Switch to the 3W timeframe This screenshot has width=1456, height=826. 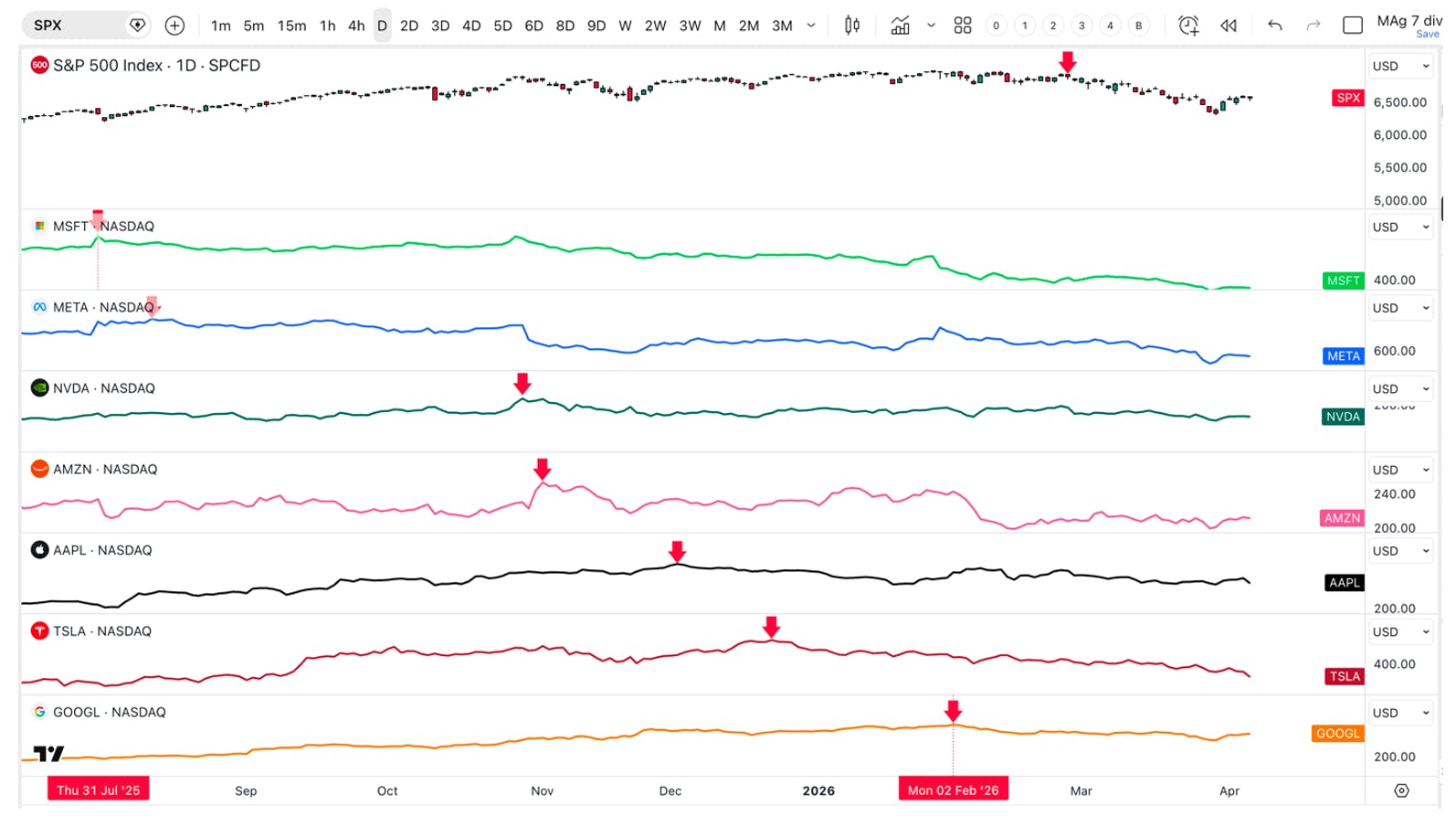(691, 26)
